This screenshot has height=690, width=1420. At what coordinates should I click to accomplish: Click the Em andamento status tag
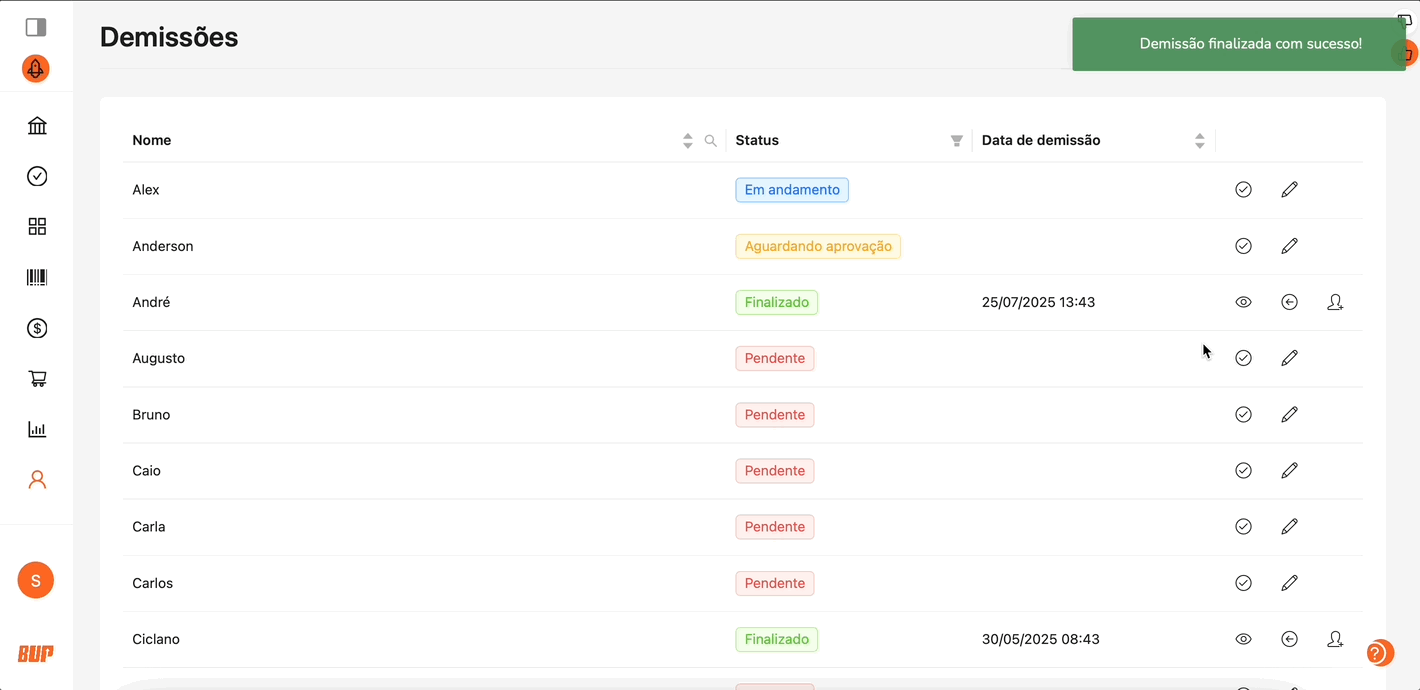[792, 190]
